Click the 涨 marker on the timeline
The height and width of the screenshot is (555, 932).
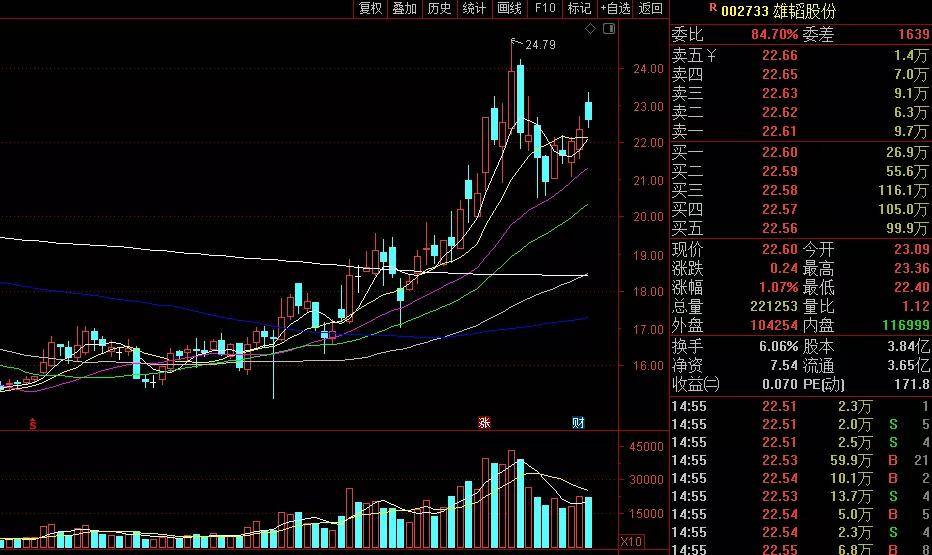coord(485,423)
